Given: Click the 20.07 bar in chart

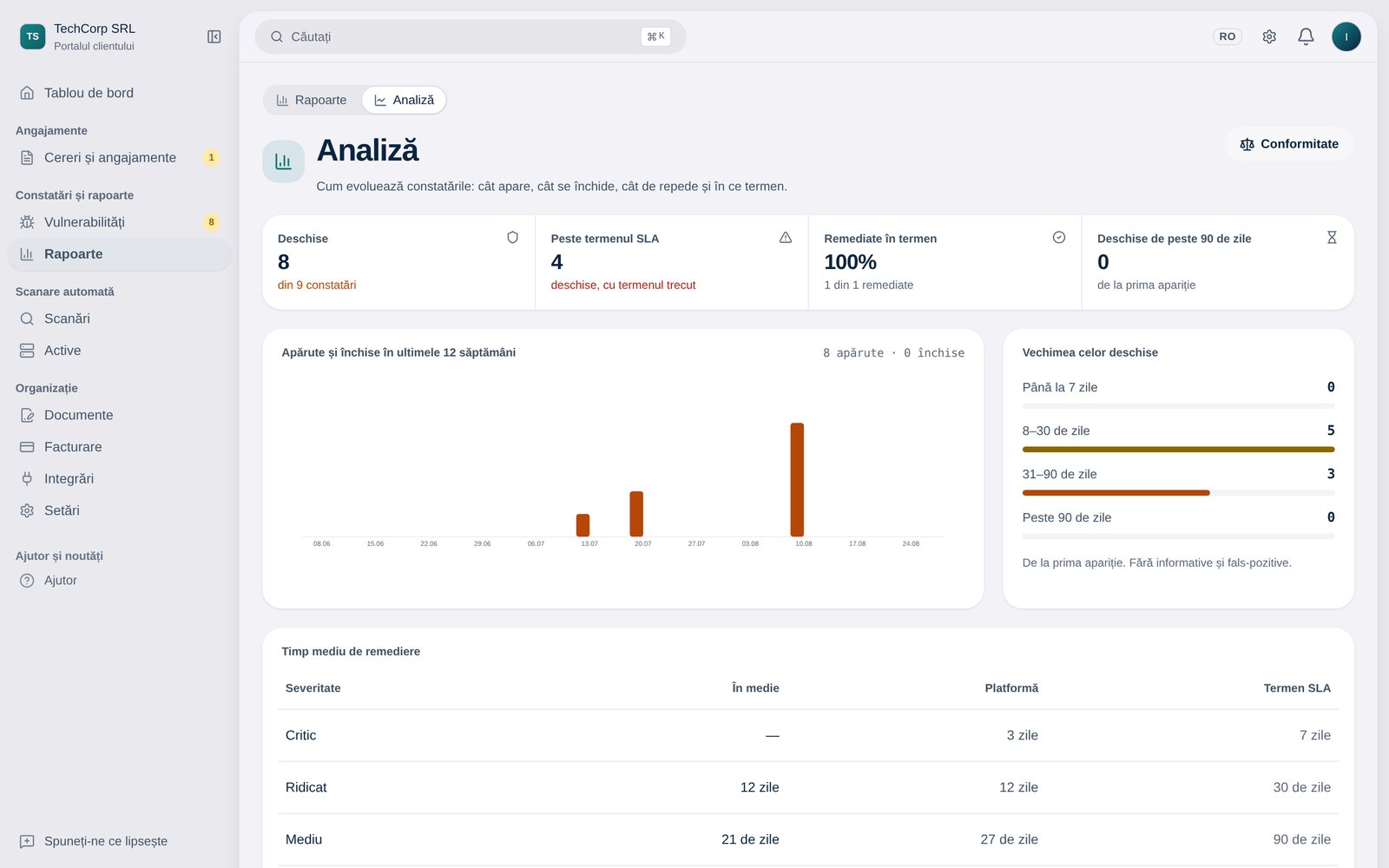Looking at the screenshot, I should (636, 514).
